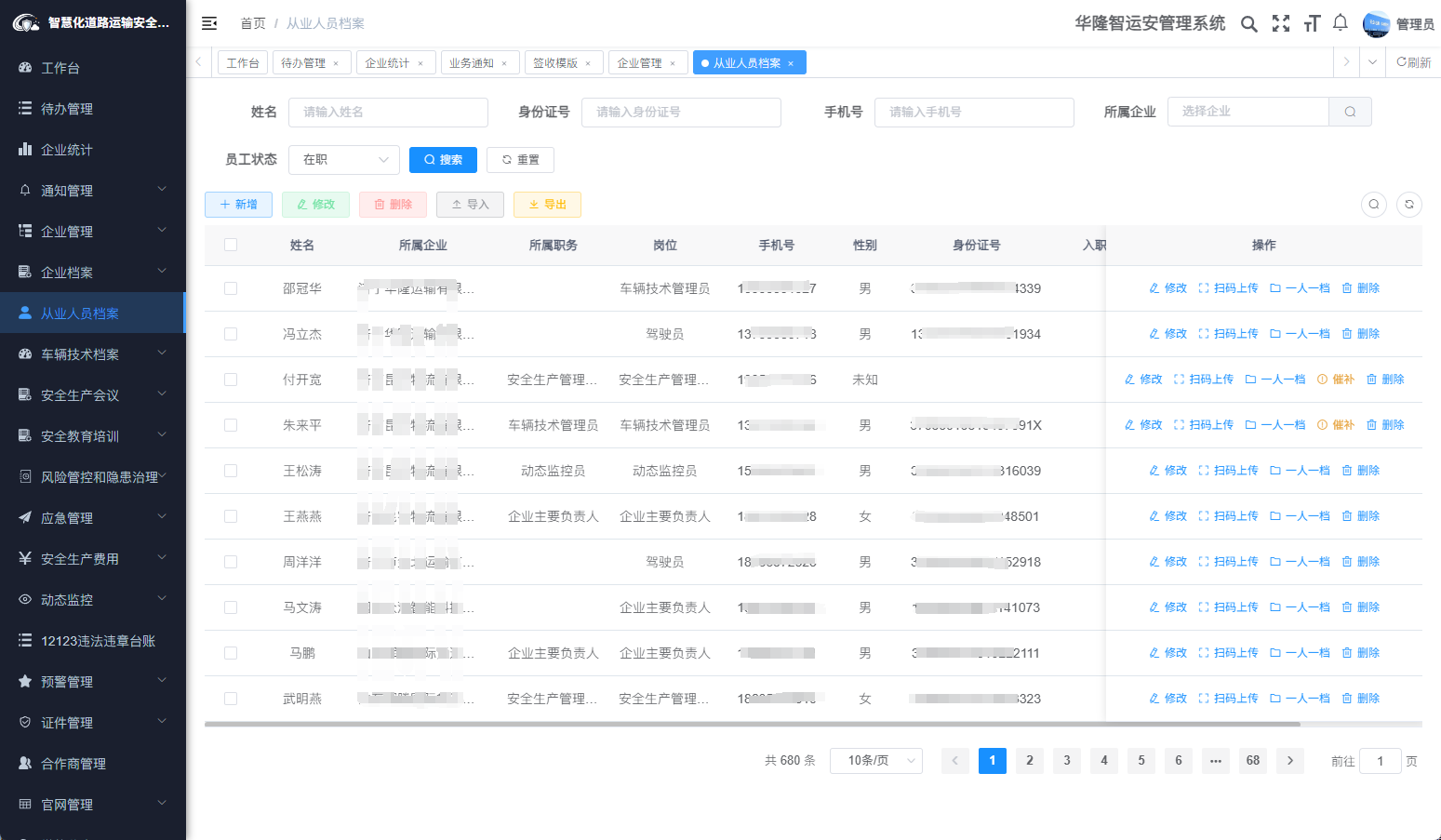1441x840 pixels.
Task: Click the blue 搜索 button
Action: pyautogui.click(x=443, y=160)
